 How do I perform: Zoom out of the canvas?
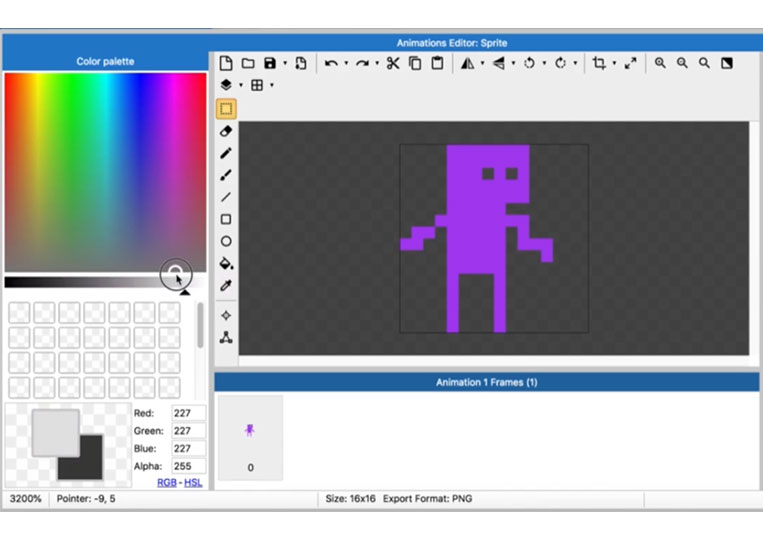tap(682, 63)
